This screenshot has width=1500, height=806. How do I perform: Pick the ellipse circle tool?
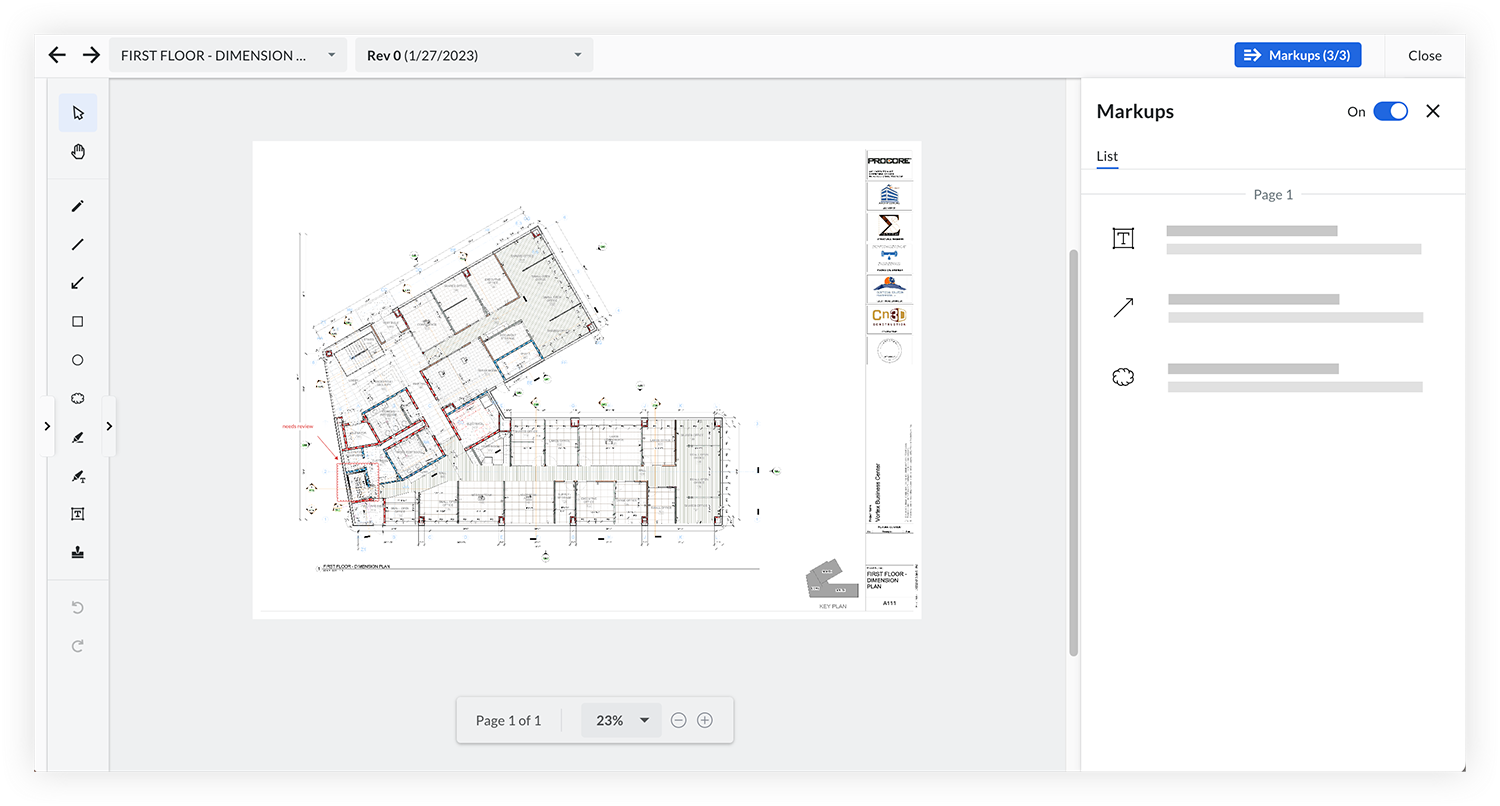tap(78, 360)
